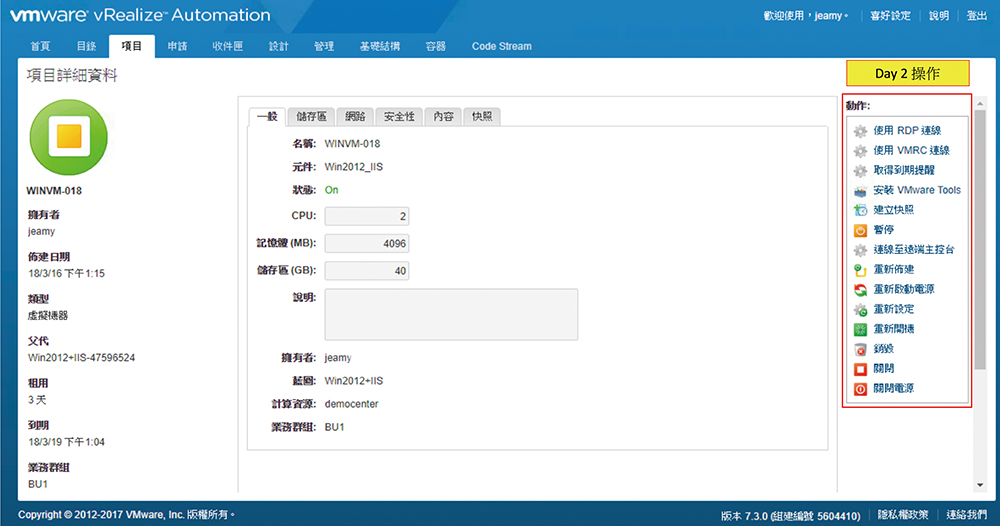The height and width of the screenshot is (526, 1000).
Task: Click the 重新佈建 reprovision icon
Action: [x=860, y=270]
